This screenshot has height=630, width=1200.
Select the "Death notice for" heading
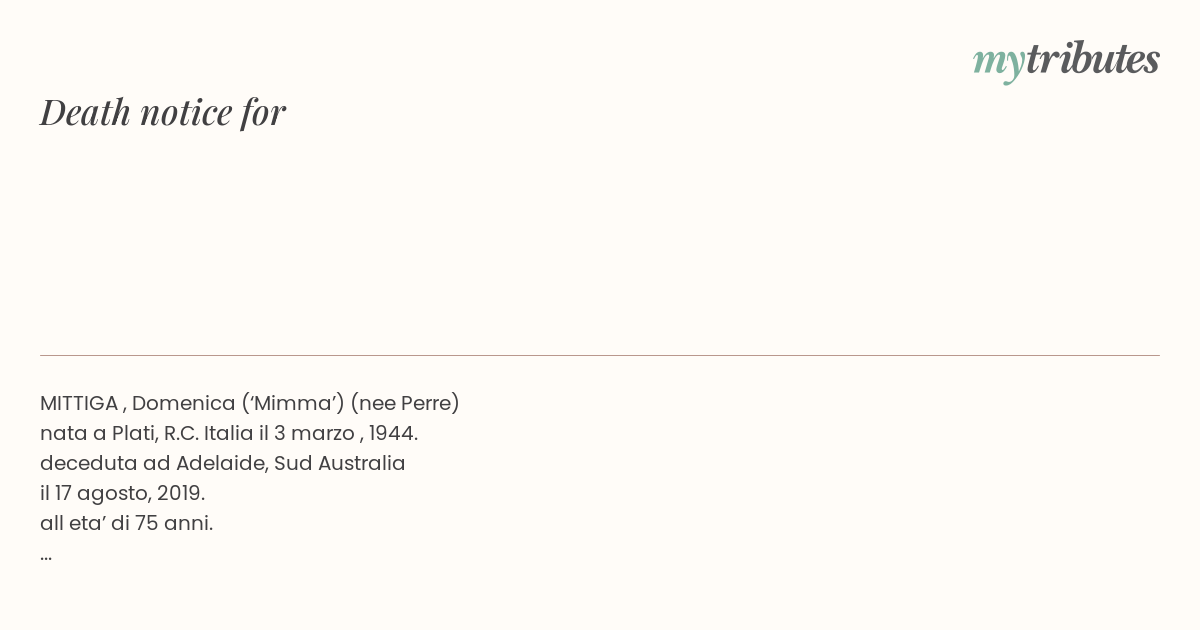pos(163,112)
